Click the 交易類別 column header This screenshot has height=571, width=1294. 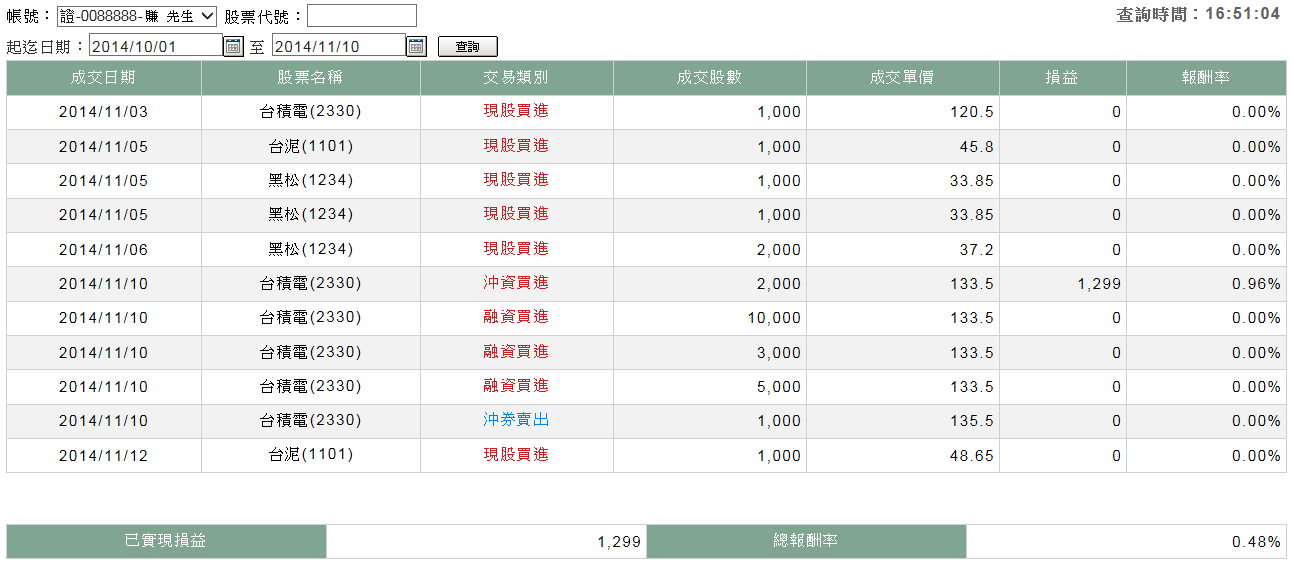(x=516, y=78)
